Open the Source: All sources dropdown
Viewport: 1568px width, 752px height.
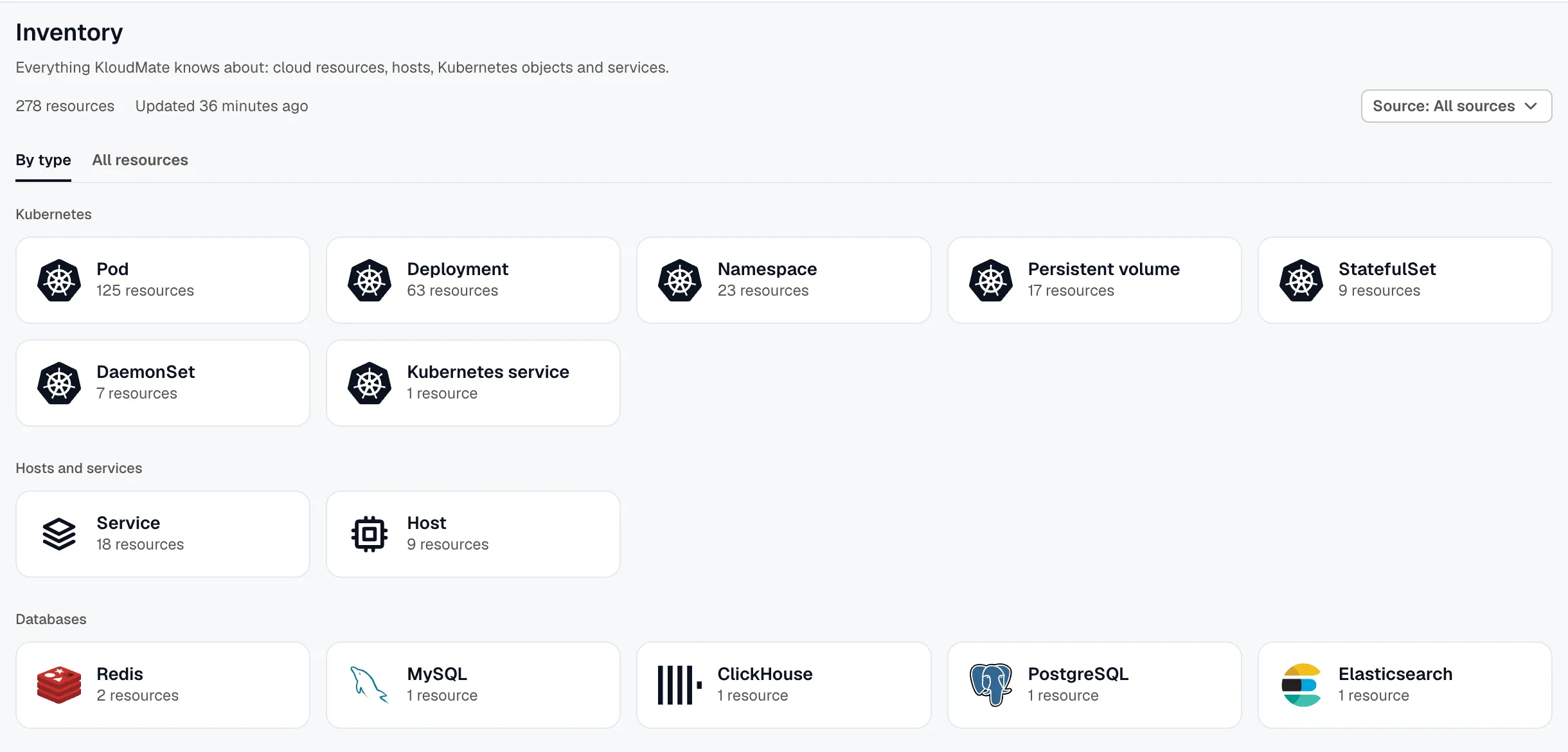pyautogui.click(x=1456, y=106)
